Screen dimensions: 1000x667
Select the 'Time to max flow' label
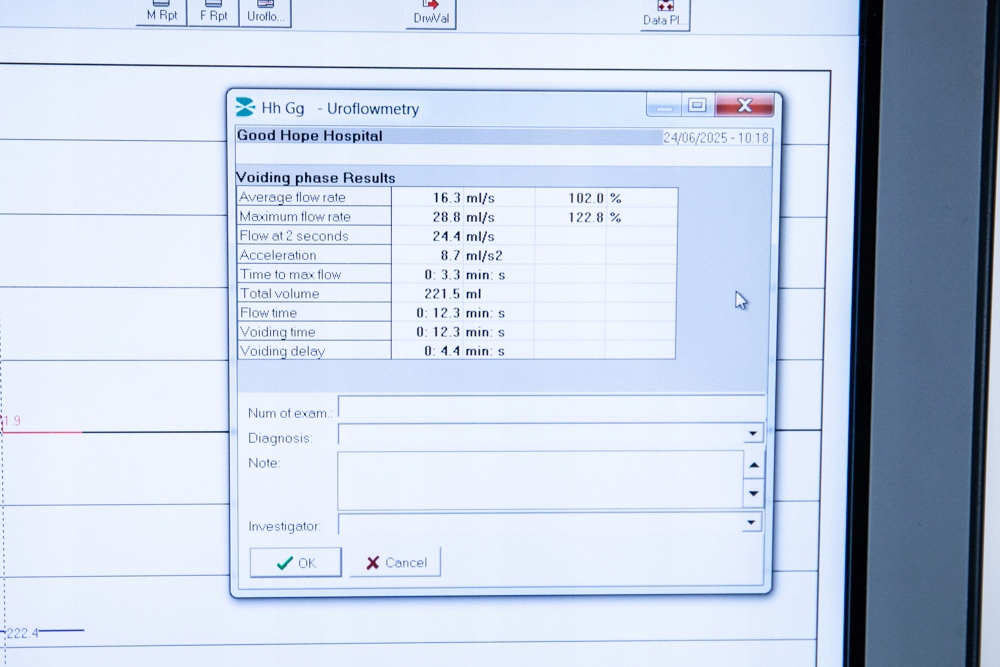(x=314, y=274)
